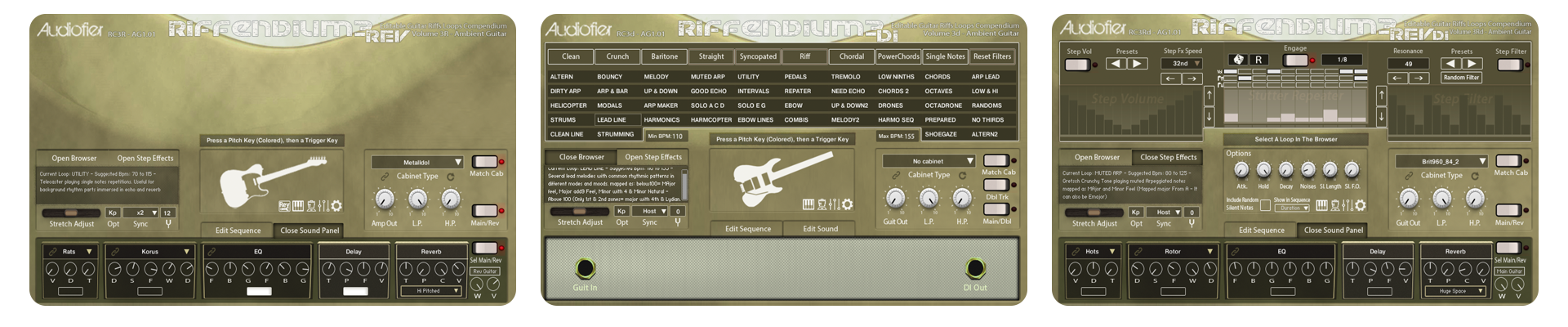Image resolution: width=1568 pixels, height=327 pixels.
Task: Open the 32nd Step Fx Speed dropdown
Action: (1183, 63)
